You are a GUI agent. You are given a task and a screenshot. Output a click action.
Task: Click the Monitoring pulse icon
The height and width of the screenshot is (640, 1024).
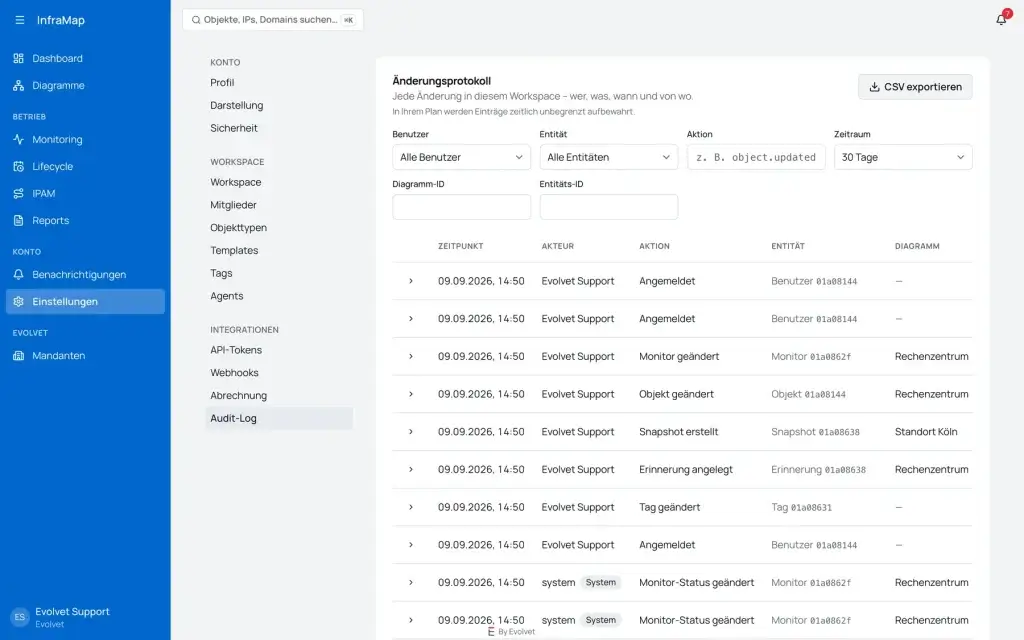[18, 139]
